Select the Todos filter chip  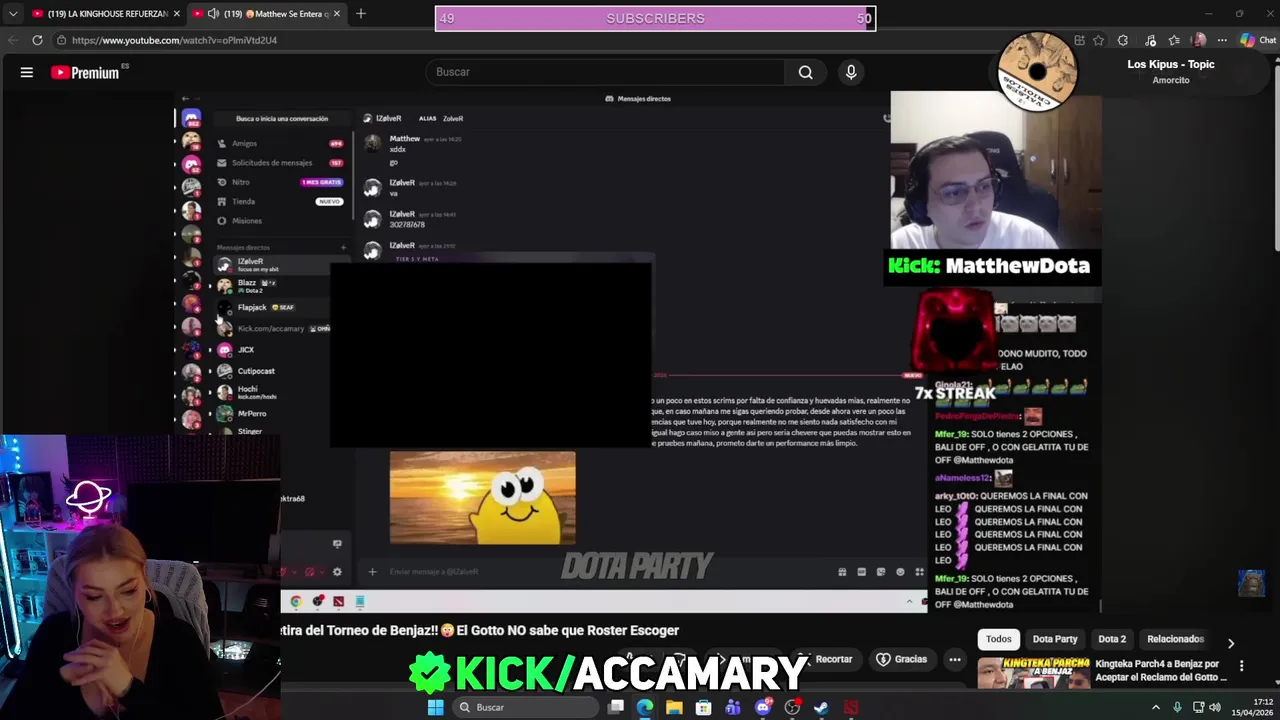click(999, 639)
